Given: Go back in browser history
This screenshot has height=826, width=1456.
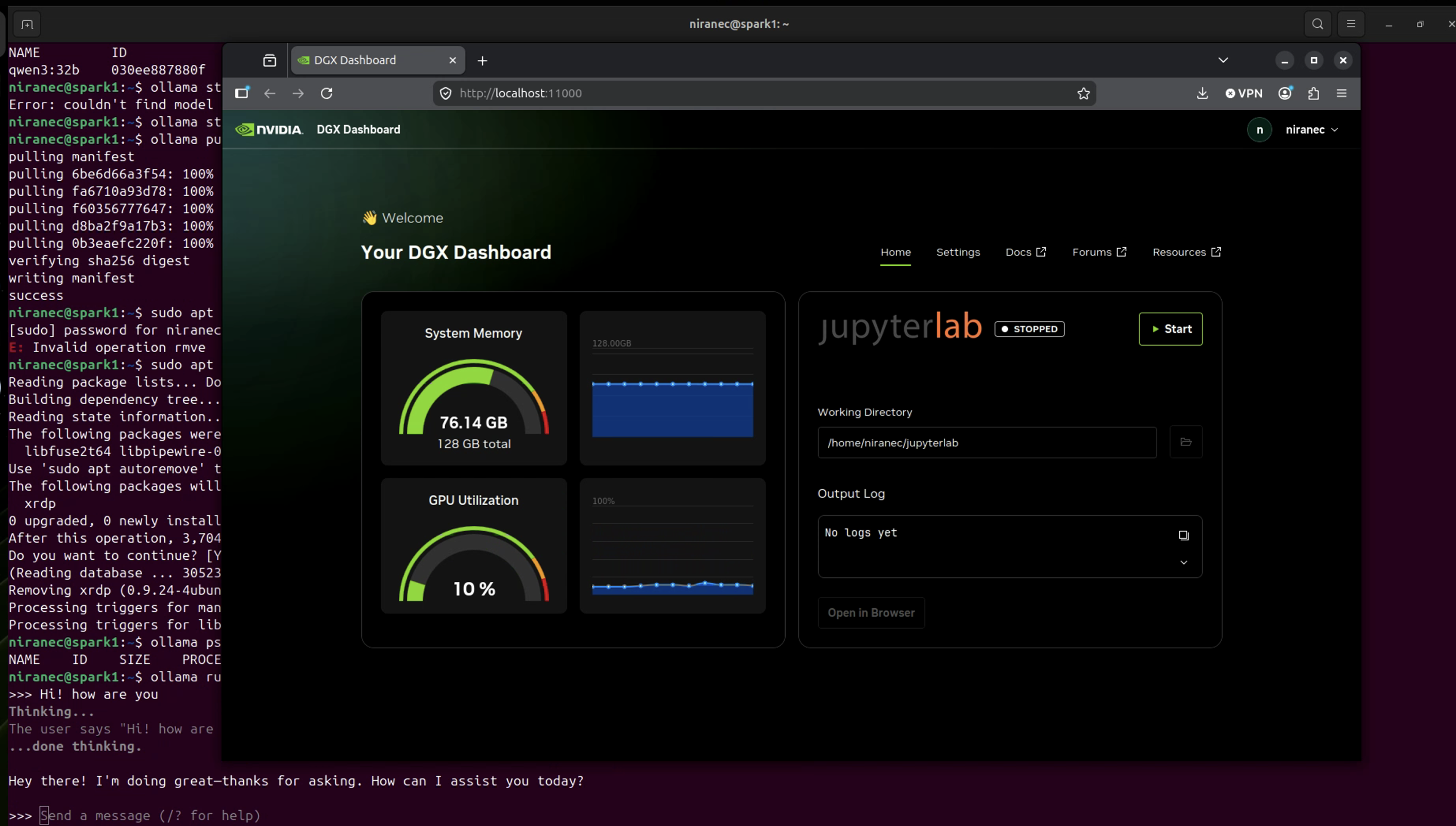Looking at the screenshot, I should [x=269, y=93].
